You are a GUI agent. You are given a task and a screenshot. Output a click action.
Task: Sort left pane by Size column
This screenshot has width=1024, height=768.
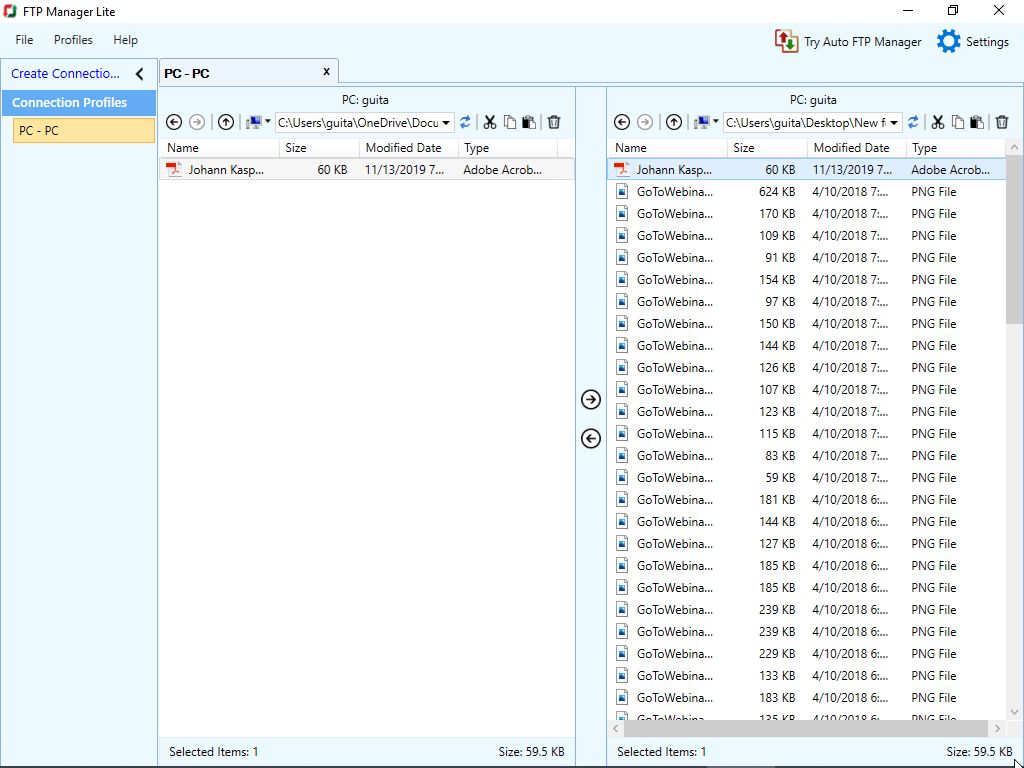coord(320,148)
